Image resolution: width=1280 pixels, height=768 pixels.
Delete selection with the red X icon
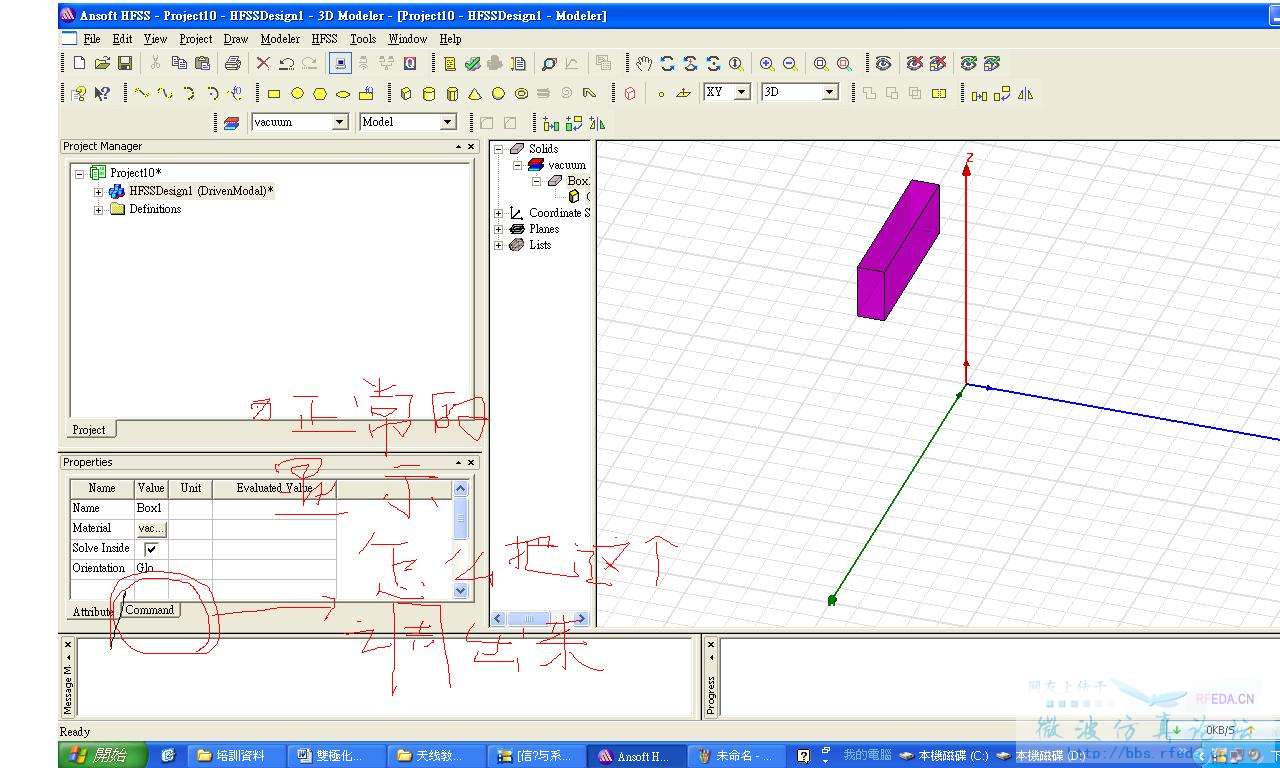point(263,63)
